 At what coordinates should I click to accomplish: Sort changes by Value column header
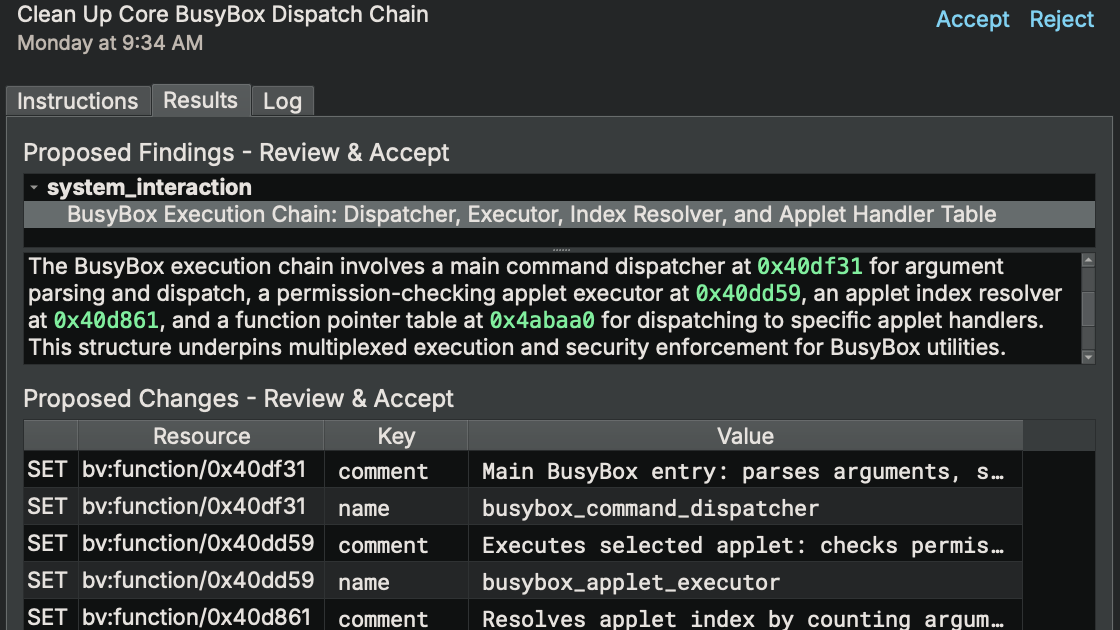(745, 436)
